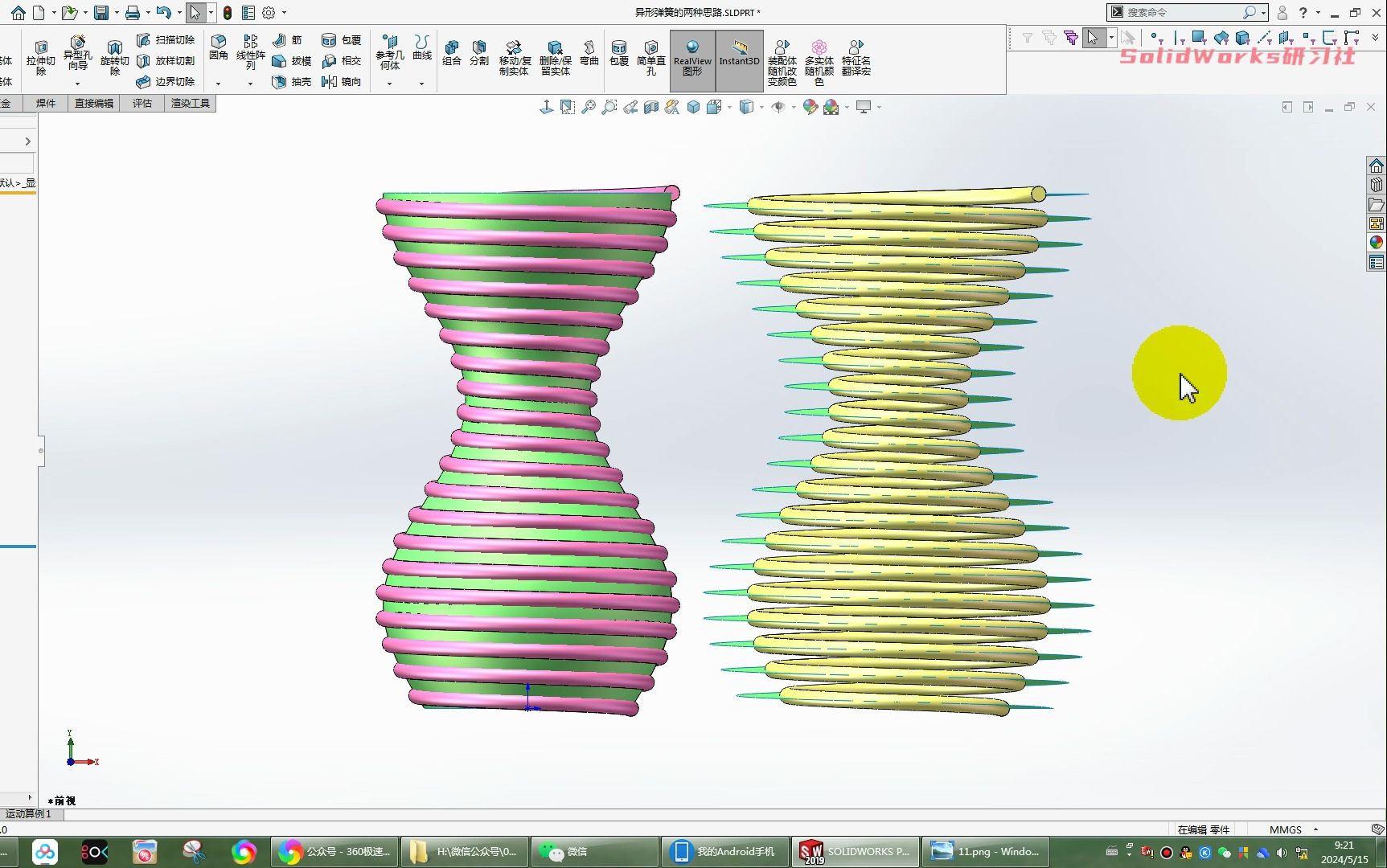Expand Reference Geometry dropdown arrow
The width and height of the screenshot is (1387, 868).
click(390, 84)
